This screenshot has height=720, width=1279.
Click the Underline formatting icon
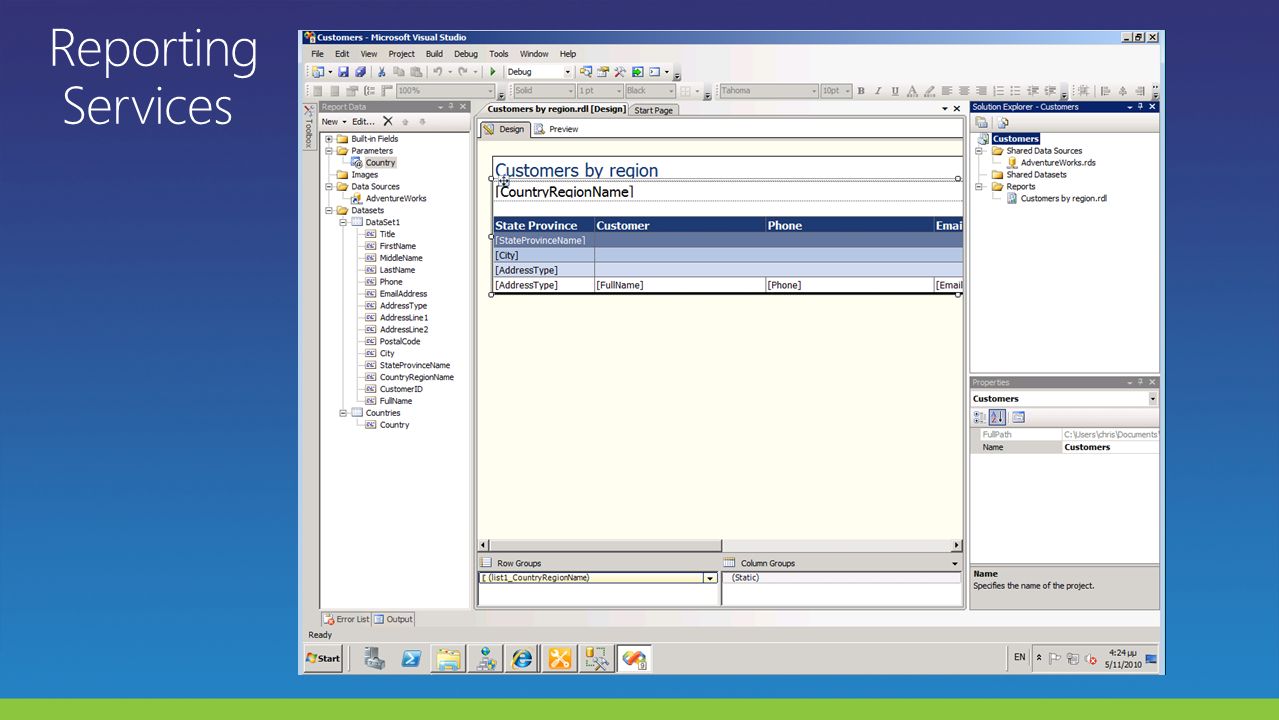(895, 91)
